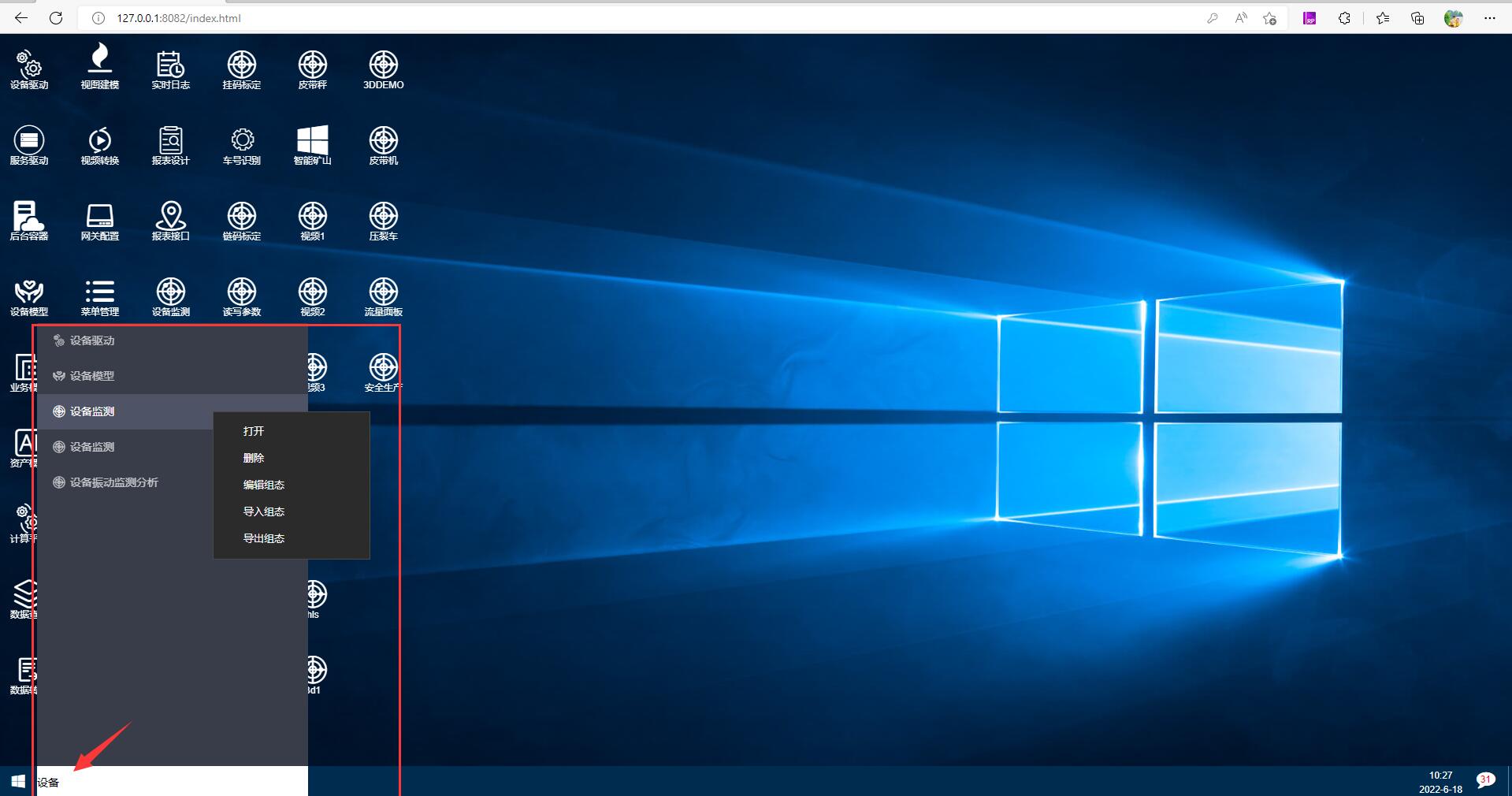Open the 安全生产 desktop icon
The width and height of the screenshot is (1512, 796).
pyautogui.click(x=384, y=372)
